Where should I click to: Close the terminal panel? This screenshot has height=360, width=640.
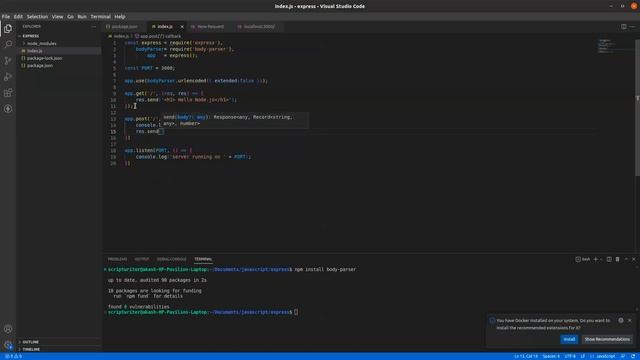[634, 259]
